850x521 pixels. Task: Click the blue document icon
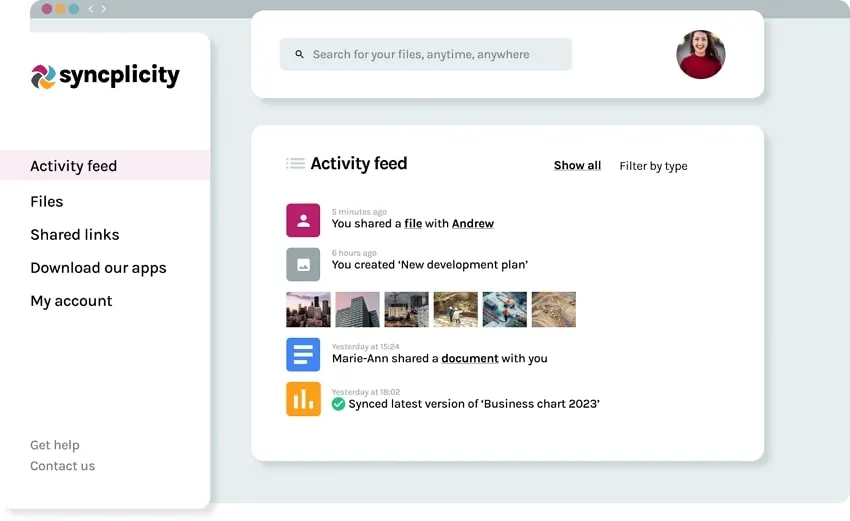(303, 354)
